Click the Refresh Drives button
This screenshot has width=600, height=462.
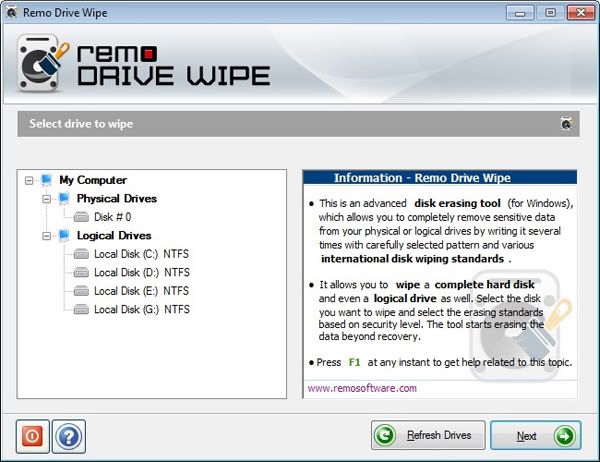[428, 435]
